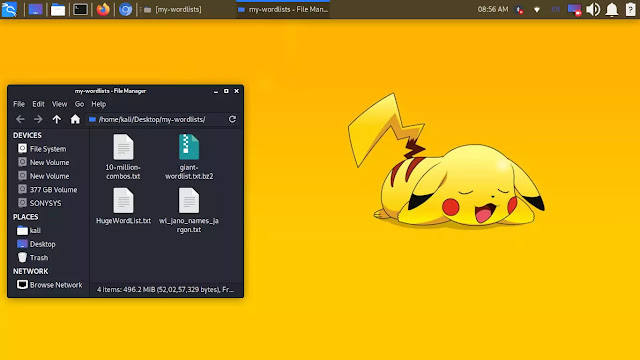Minimize the File Manager window
640x360 pixels.
coord(216,91)
